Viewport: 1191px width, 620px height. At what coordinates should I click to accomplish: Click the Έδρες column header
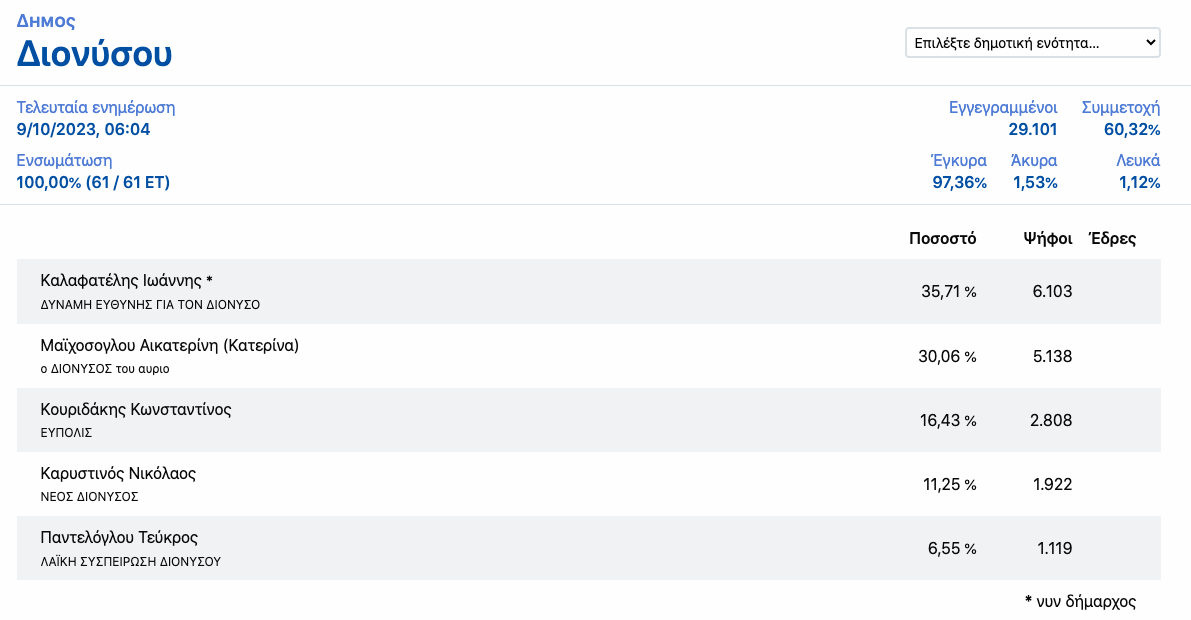coord(1112,238)
